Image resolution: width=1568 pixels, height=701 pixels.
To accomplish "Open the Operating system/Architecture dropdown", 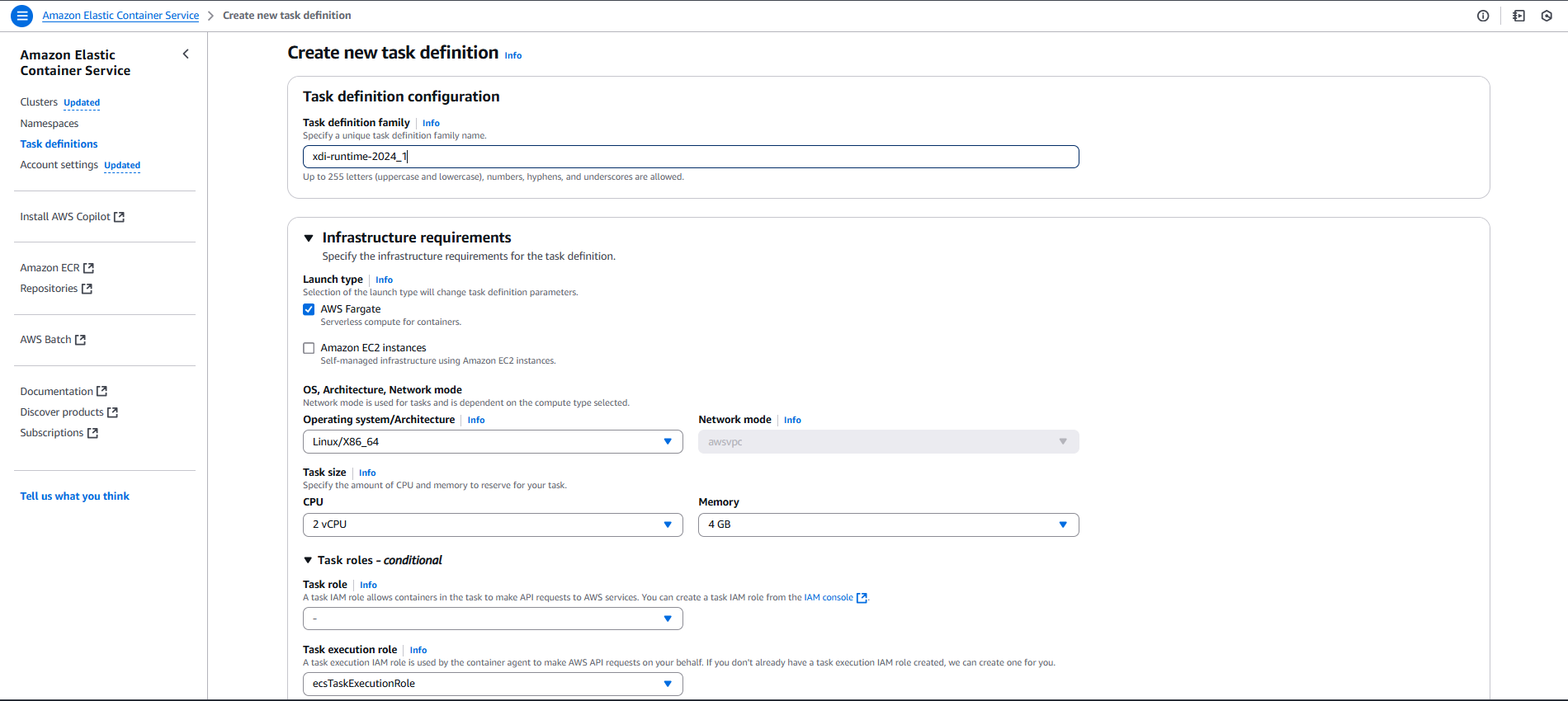I will point(493,442).
